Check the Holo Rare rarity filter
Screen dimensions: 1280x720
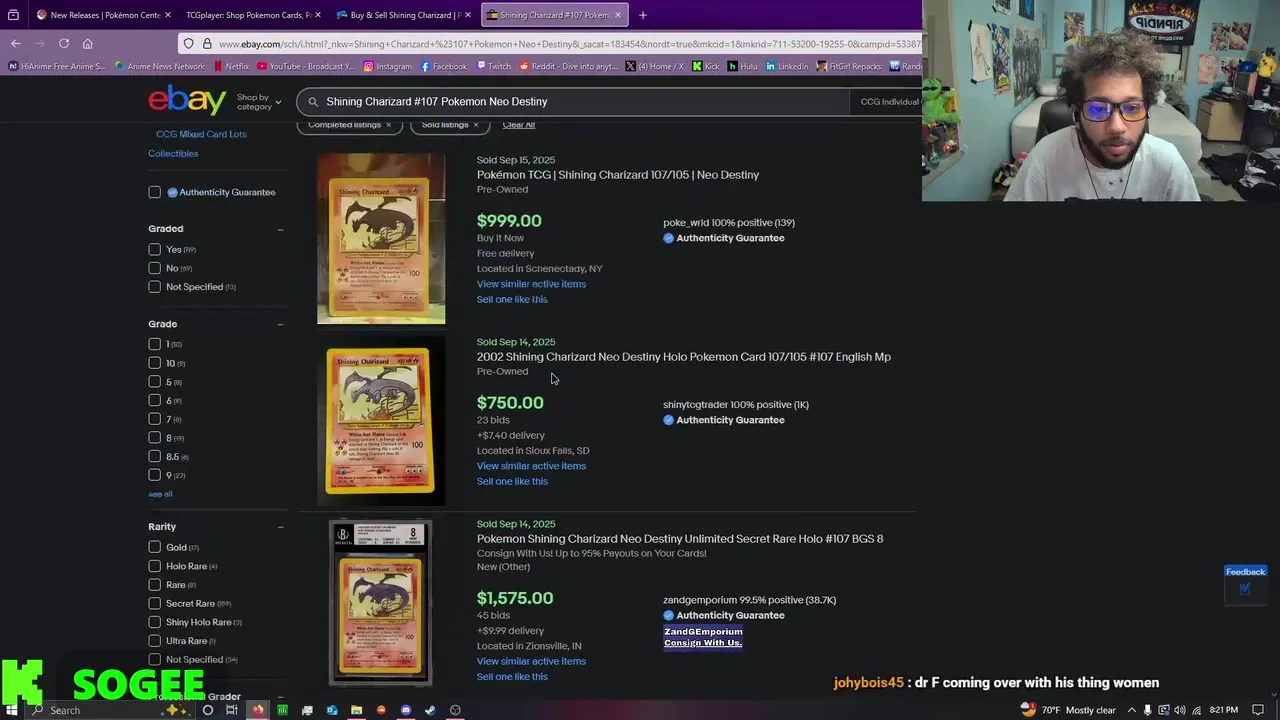(x=154, y=566)
